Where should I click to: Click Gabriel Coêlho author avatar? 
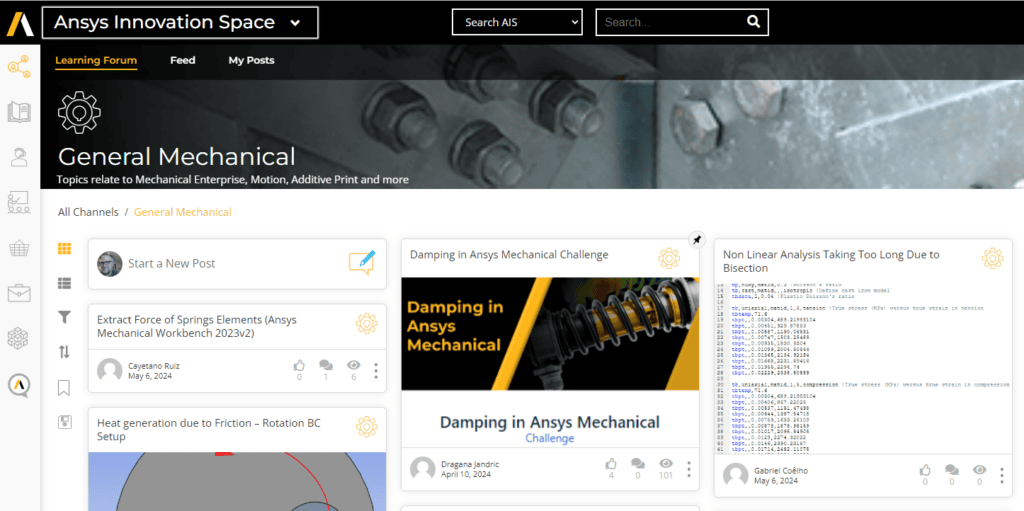pos(736,475)
